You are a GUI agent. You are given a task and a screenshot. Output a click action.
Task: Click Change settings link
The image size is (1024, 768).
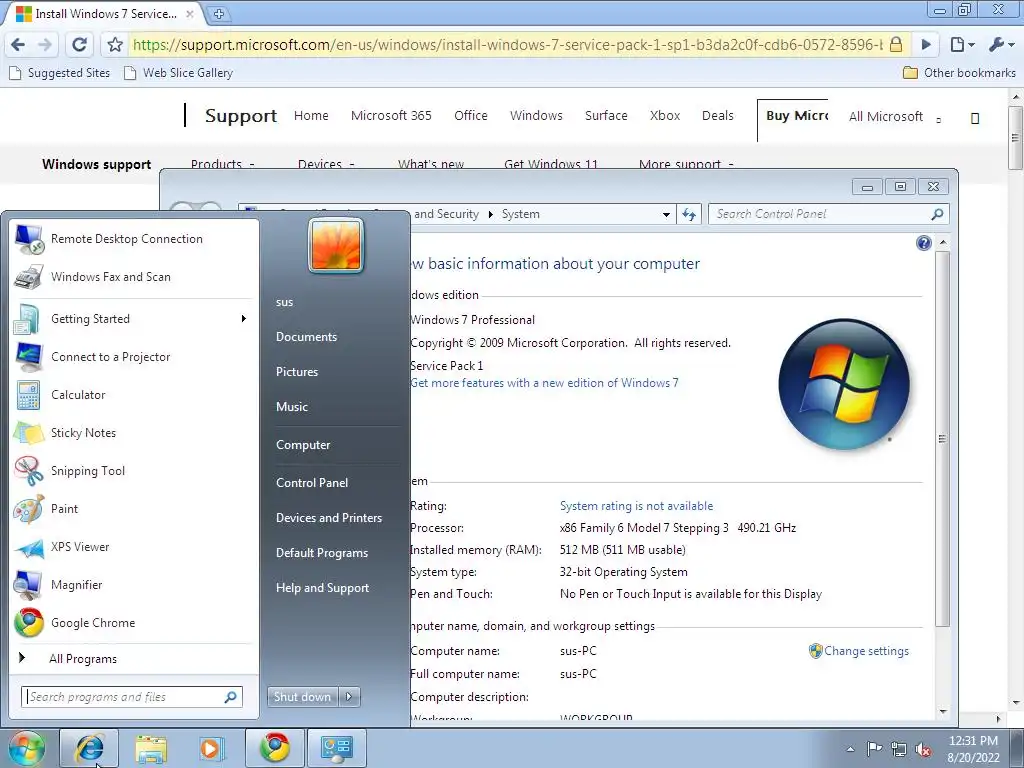pyautogui.click(x=866, y=651)
